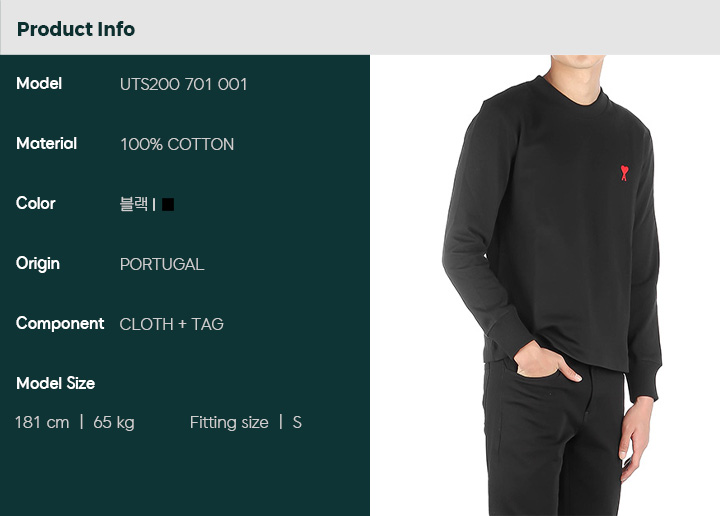
Task: Click the Material label
Action: pos(46,144)
